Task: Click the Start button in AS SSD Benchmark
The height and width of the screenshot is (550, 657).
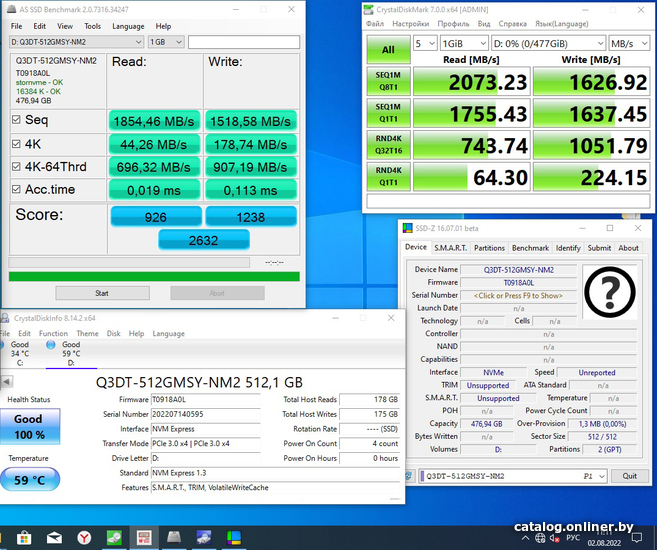Action: pyautogui.click(x=102, y=293)
